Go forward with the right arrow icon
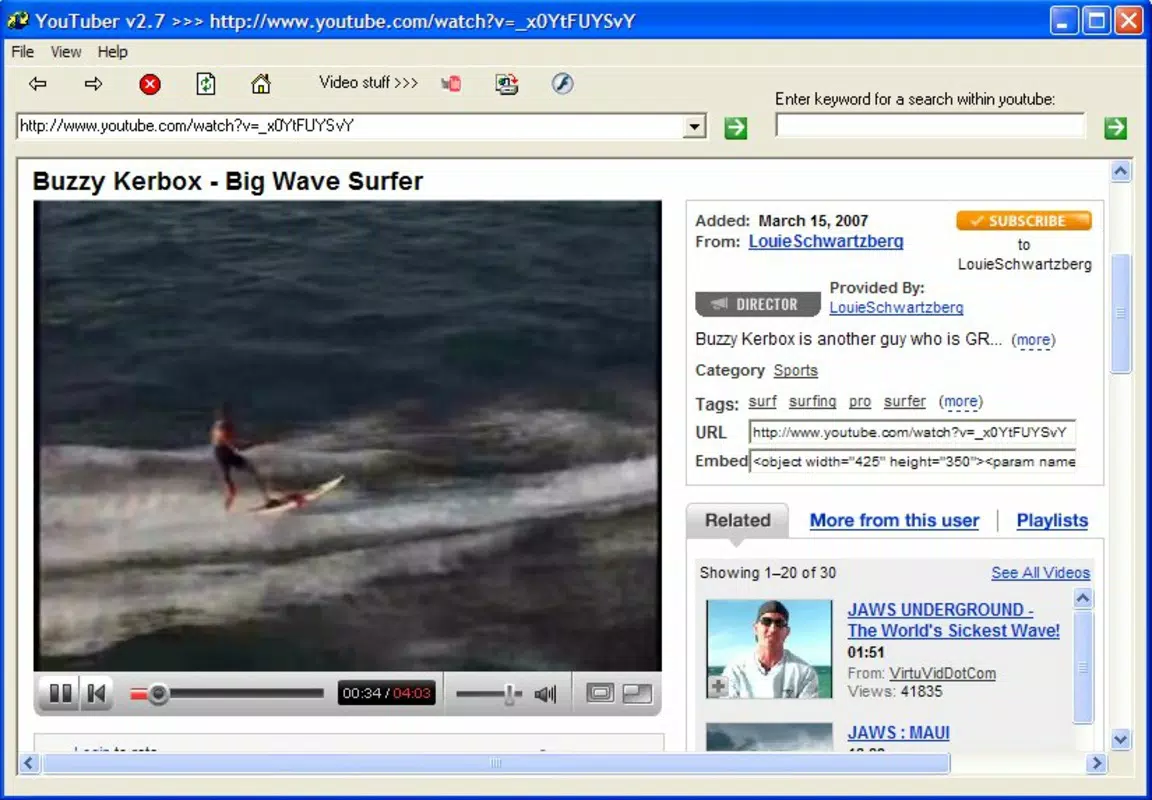1152x800 pixels. point(93,84)
